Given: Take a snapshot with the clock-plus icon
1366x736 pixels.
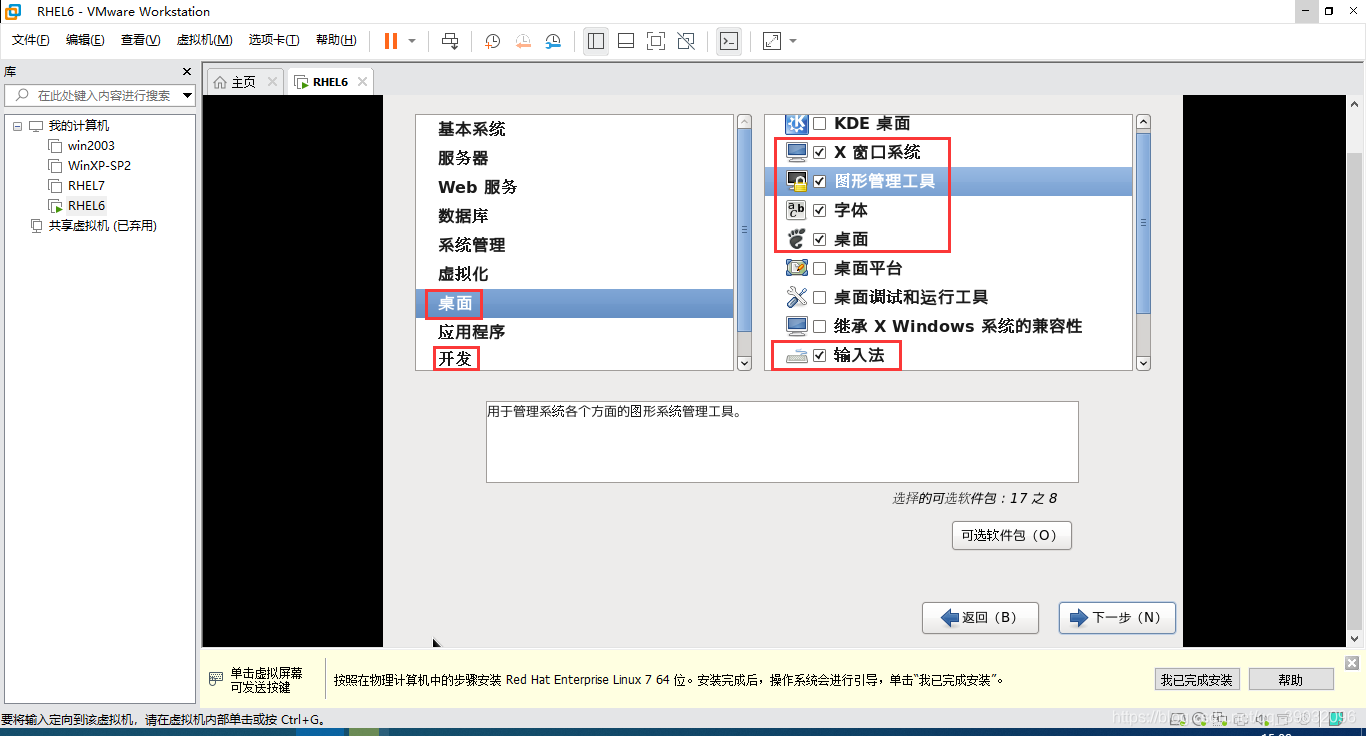Looking at the screenshot, I should click(x=493, y=41).
